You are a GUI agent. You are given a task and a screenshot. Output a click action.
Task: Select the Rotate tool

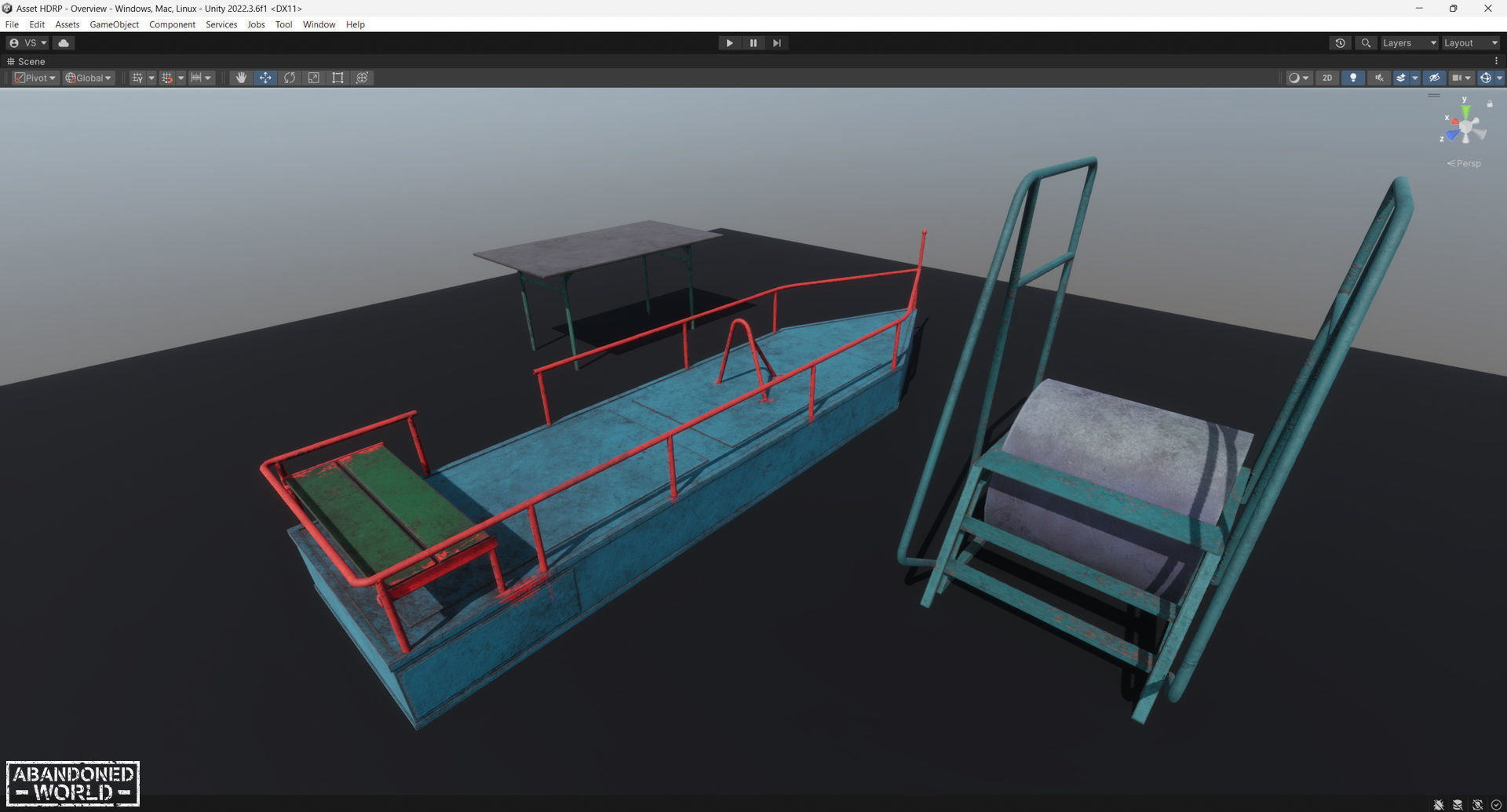pos(290,78)
